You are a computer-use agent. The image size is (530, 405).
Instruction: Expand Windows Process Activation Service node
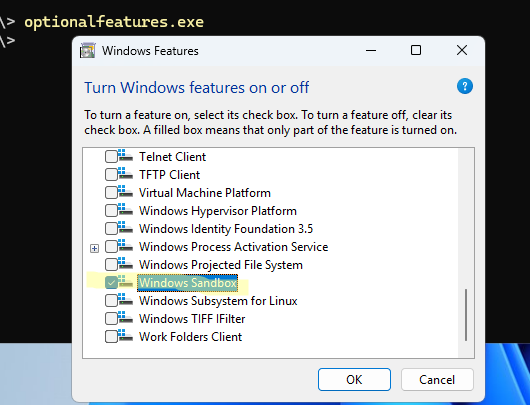(x=94, y=249)
